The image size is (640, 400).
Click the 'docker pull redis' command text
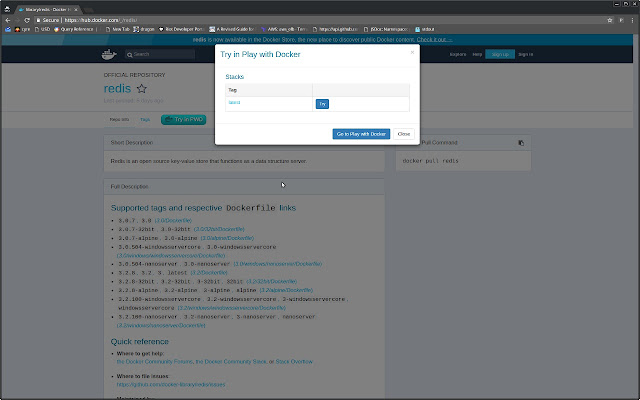pos(430,161)
